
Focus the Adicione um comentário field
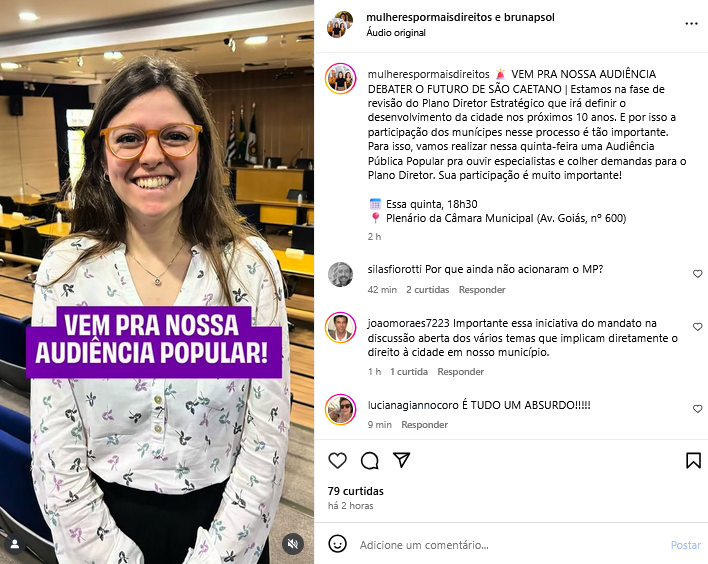point(510,545)
